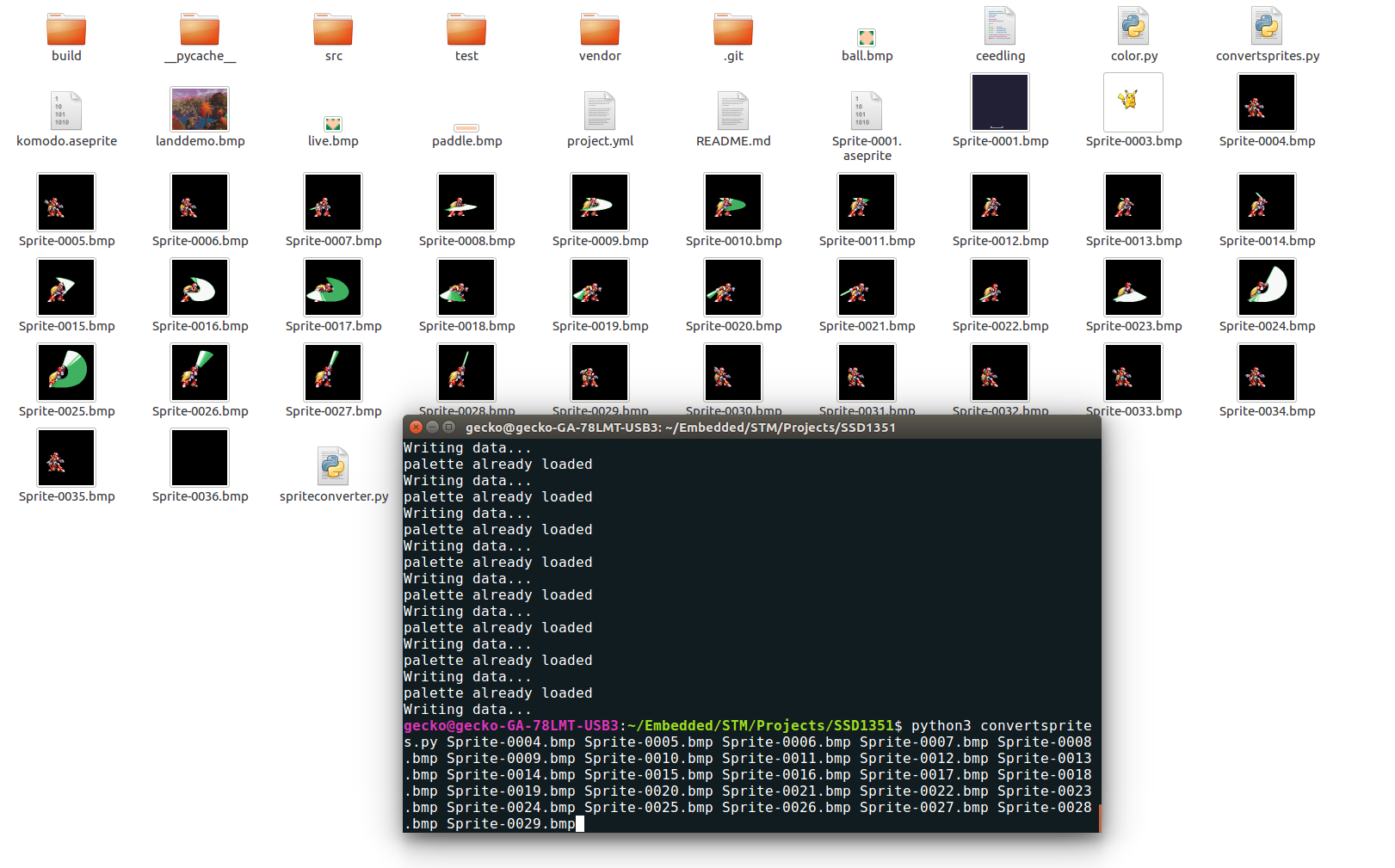The image size is (1395, 868).
Task: Select Sprite-0007.bmp thumbnail
Action: coord(333,202)
